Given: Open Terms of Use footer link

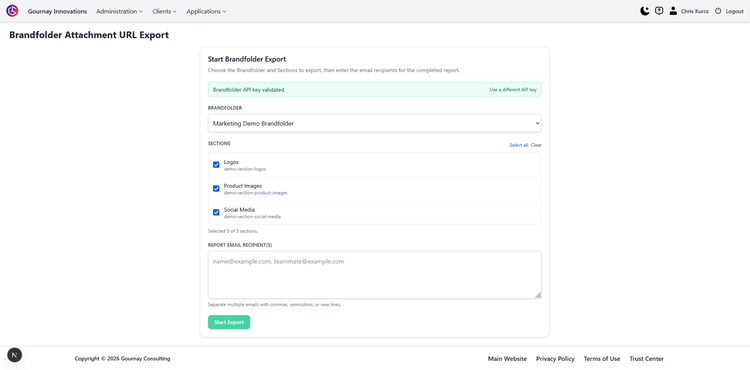Looking at the screenshot, I should (602, 359).
